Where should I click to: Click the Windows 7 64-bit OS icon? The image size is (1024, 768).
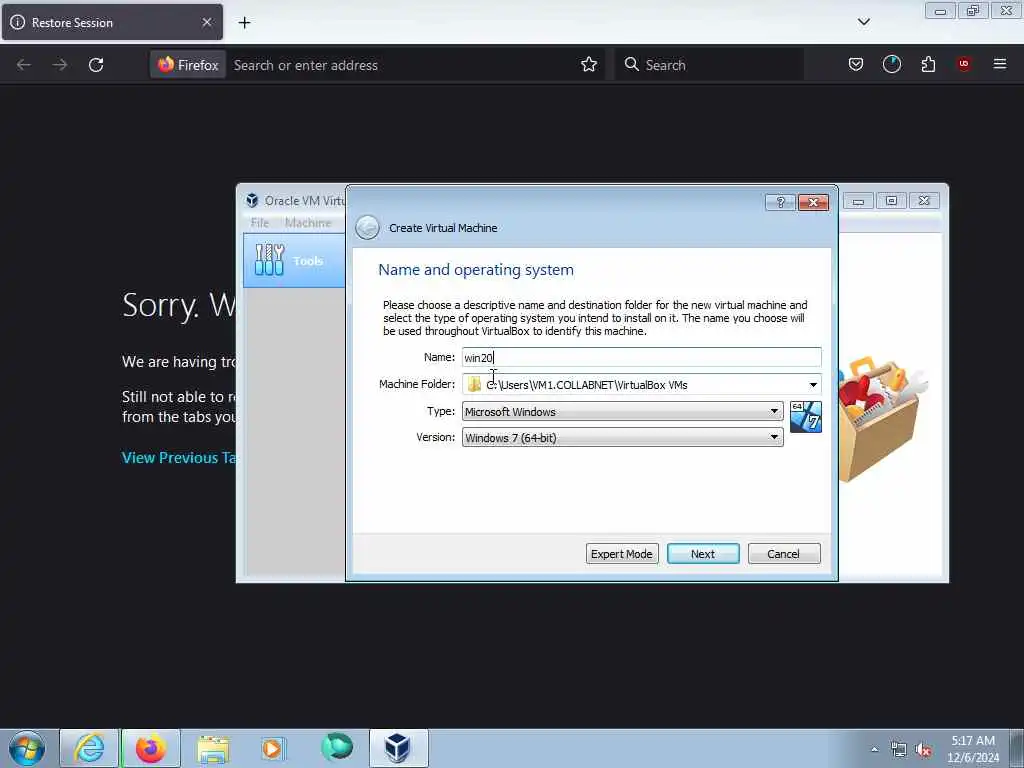pyautogui.click(x=806, y=417)
